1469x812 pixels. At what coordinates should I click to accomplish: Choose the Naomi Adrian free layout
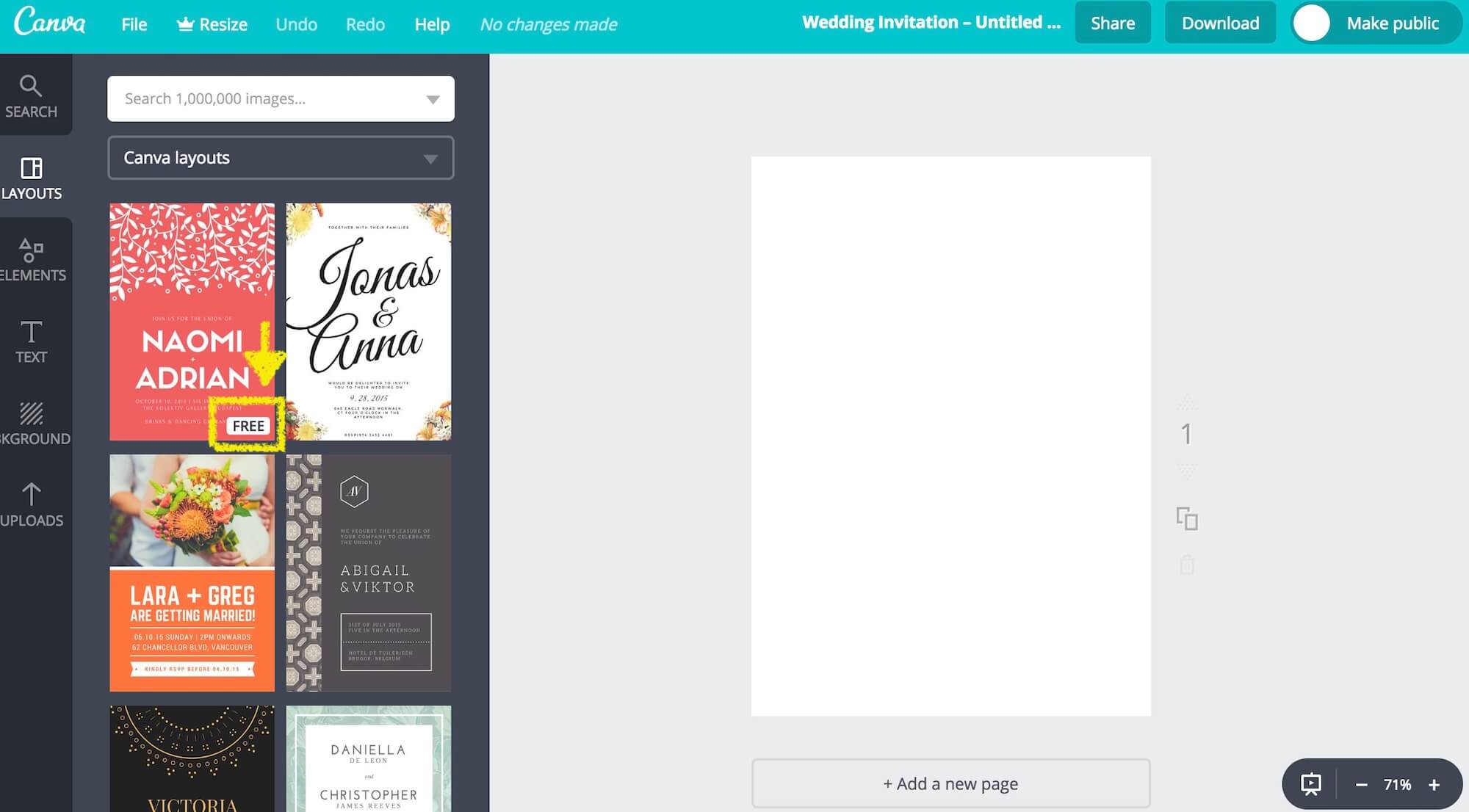pyautogui.click(x=192, y=322)
